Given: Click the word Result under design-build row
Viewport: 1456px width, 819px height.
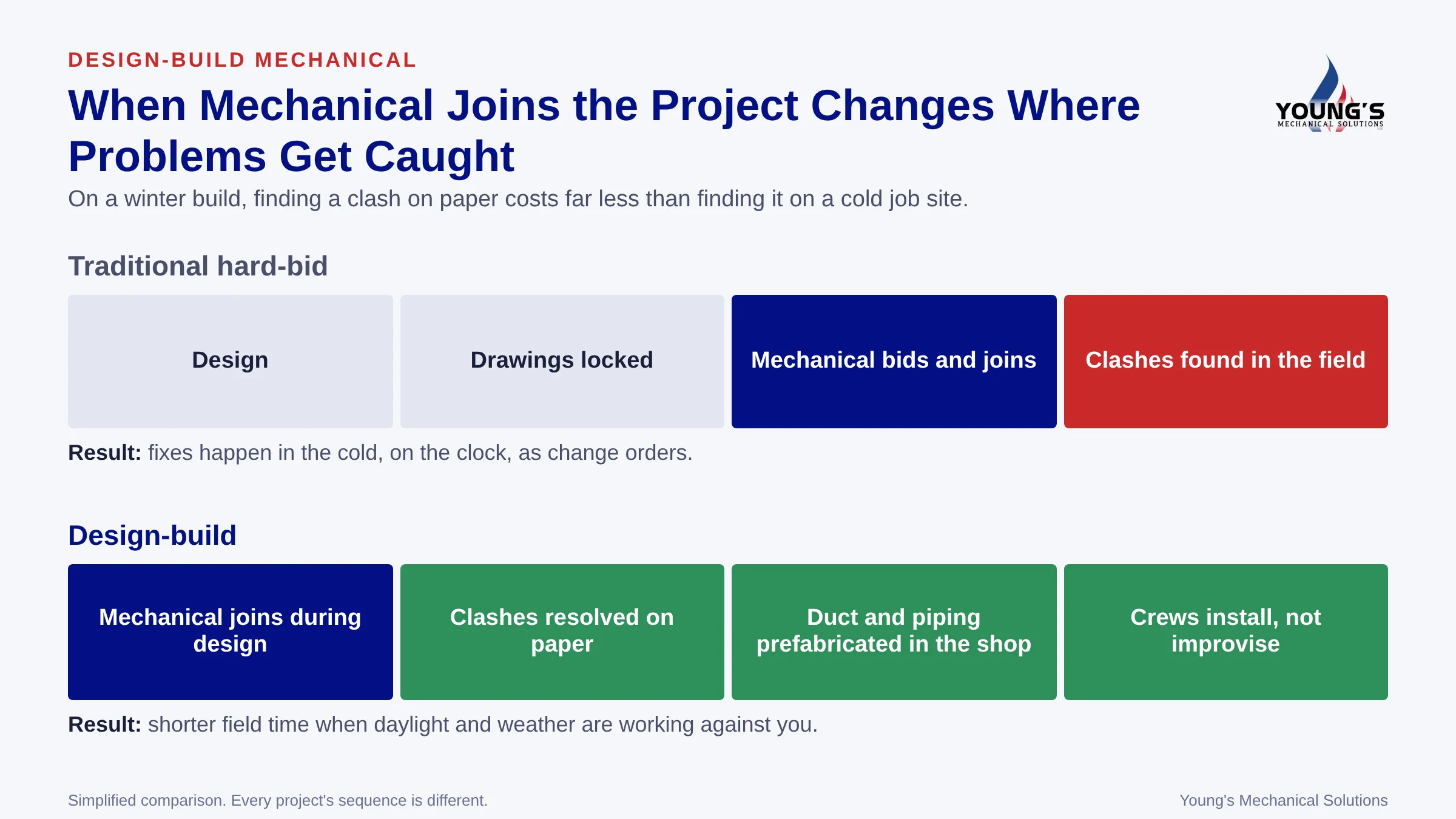Looking at the screenshot, I should 104,725.
